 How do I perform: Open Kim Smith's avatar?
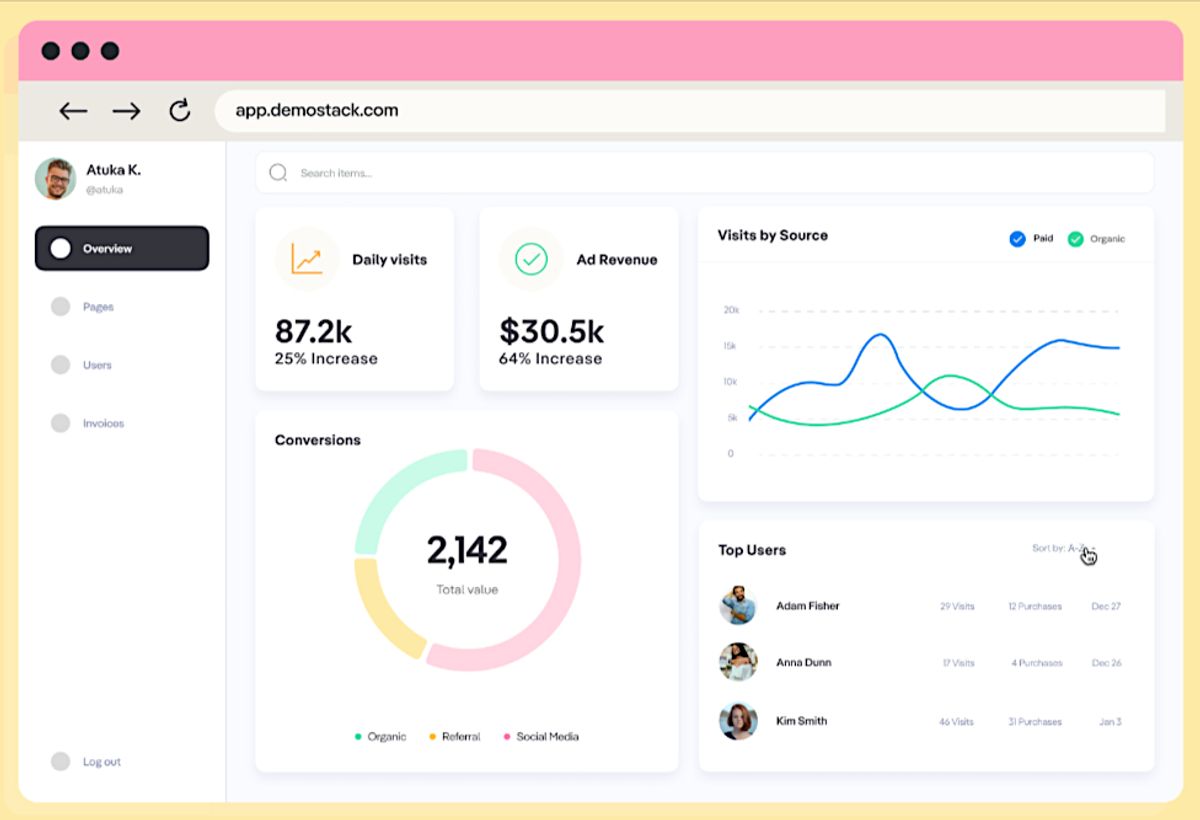click(738, 720)
